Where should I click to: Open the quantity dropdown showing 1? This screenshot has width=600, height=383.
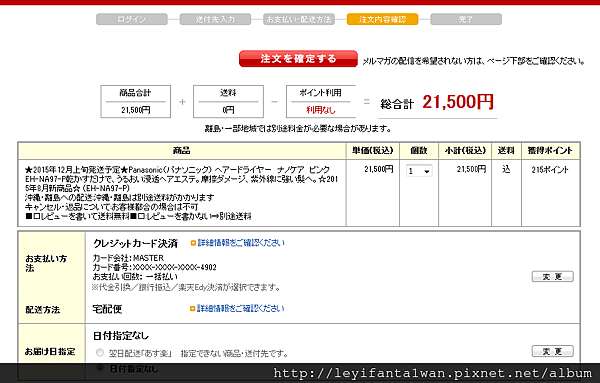point(419,171)
